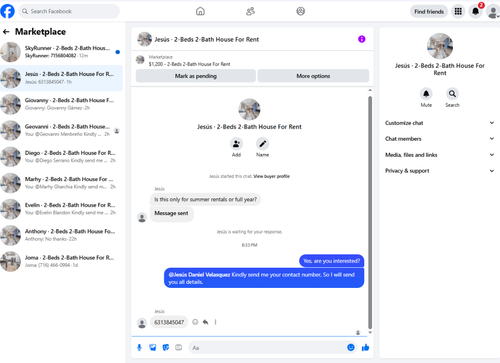500x363 pixels.
Task: Focus the Search Facebook field
Action: (69, 11)
